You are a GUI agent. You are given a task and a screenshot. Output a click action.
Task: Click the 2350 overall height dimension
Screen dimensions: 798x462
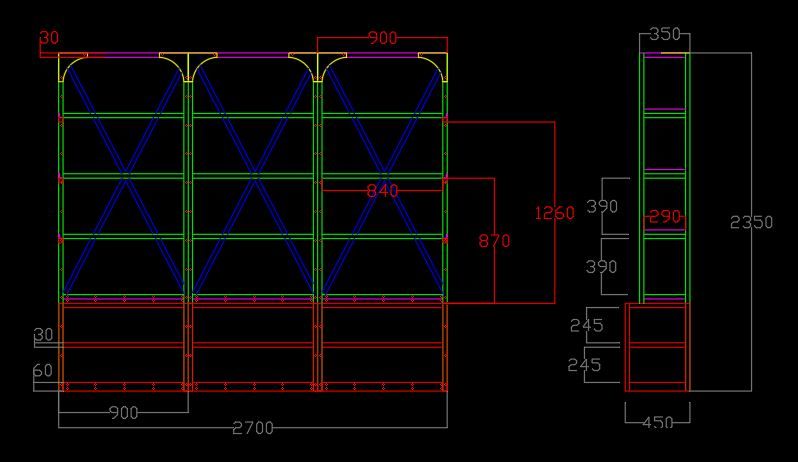pos(751,222)
